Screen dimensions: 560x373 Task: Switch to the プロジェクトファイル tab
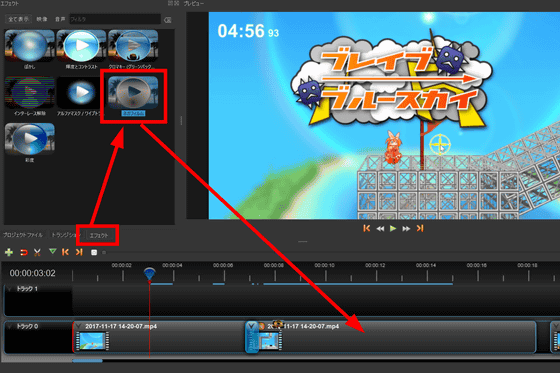click(23, 235)
